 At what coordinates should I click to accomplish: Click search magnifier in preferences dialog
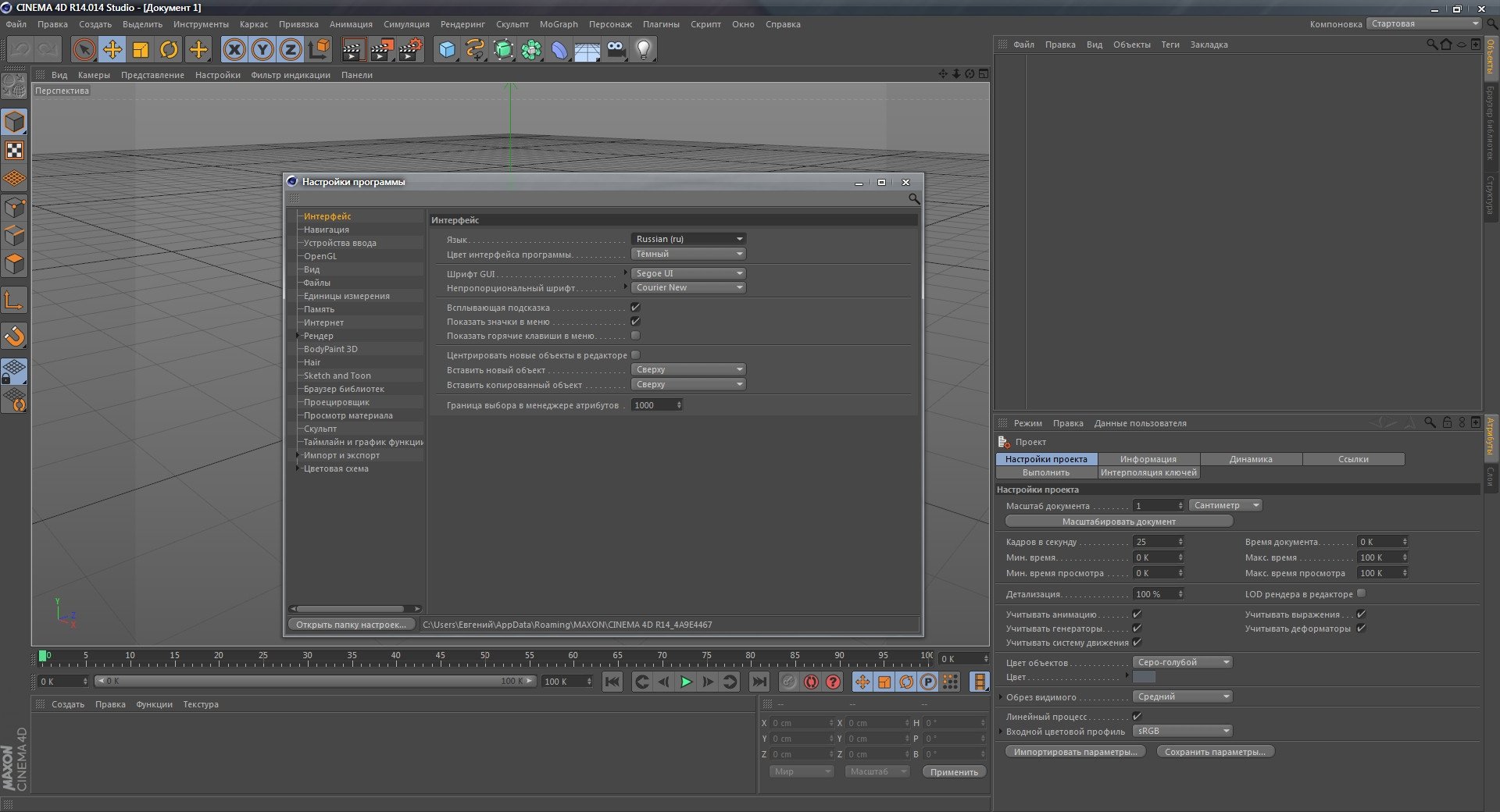(x=913, y=199)
